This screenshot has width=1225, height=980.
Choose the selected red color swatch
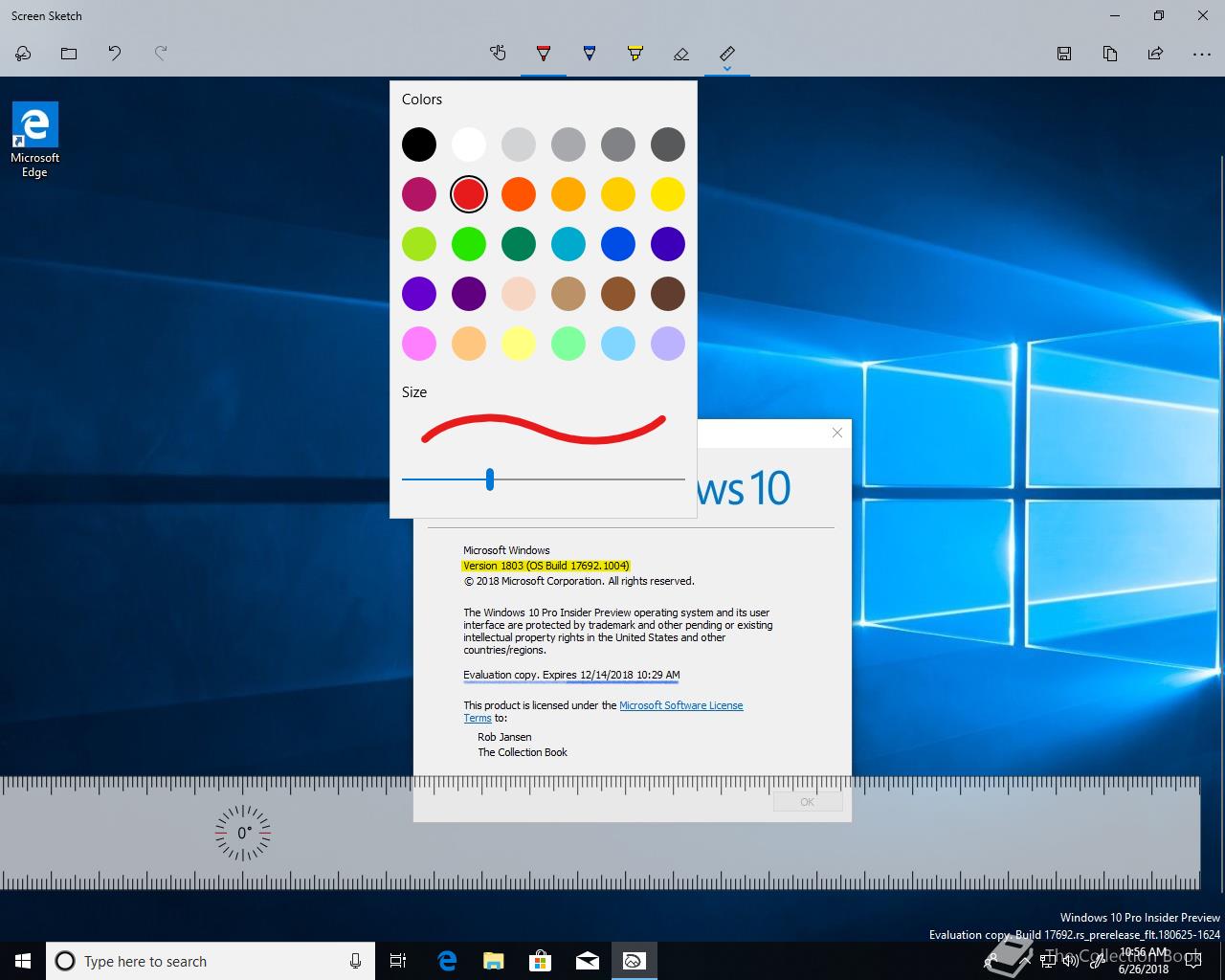(x=469, y=194)
